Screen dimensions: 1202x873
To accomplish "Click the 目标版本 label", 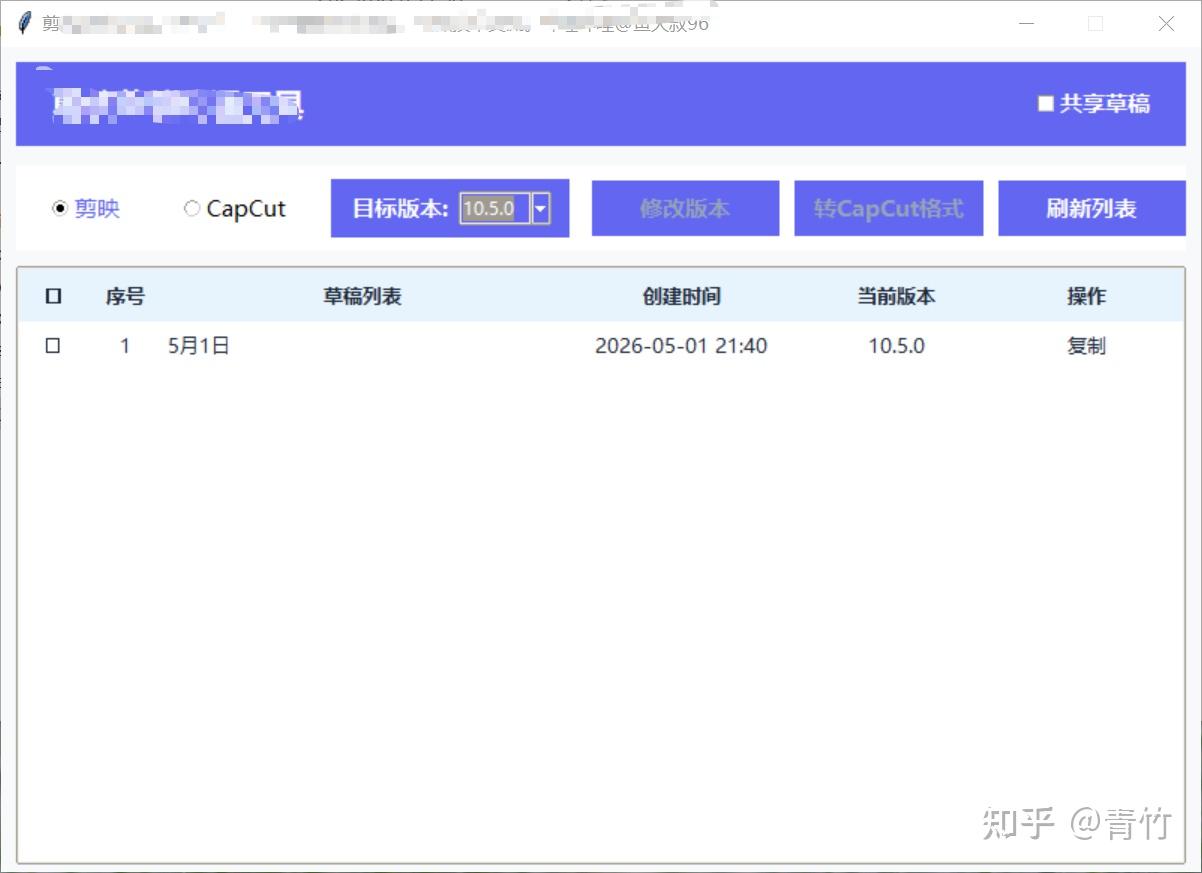I will pyautogui.click(x=400, y=209).
